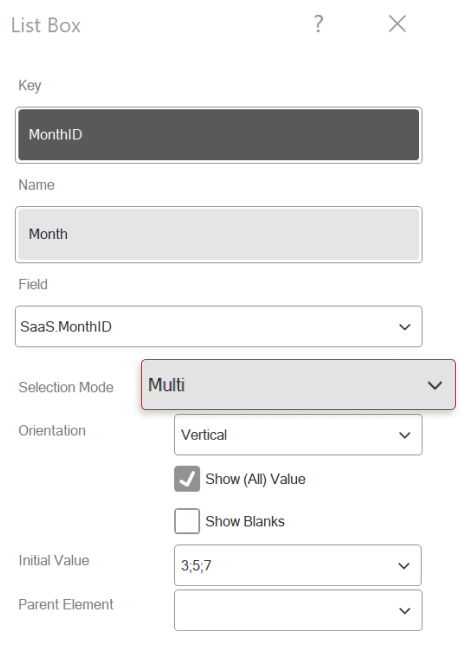Close the List Box dialog
Viewport: 462px width, 650px height.
coord(397,24)
